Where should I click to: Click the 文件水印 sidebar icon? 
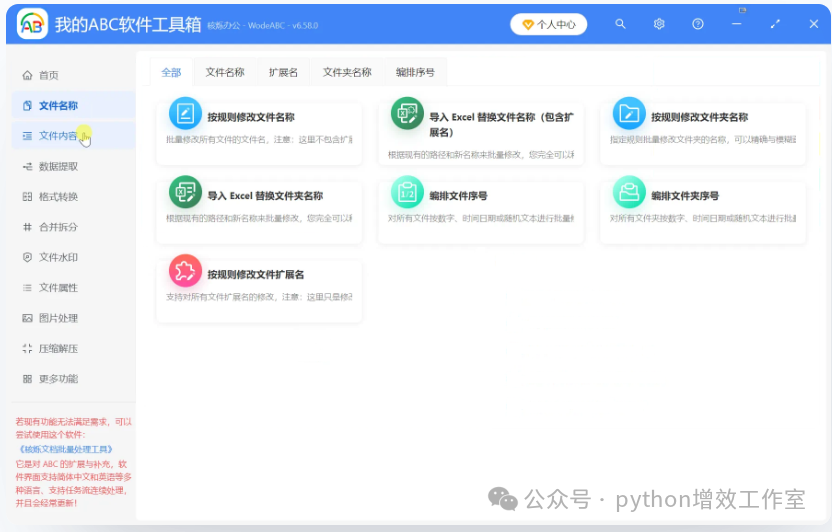click(27, 257)
